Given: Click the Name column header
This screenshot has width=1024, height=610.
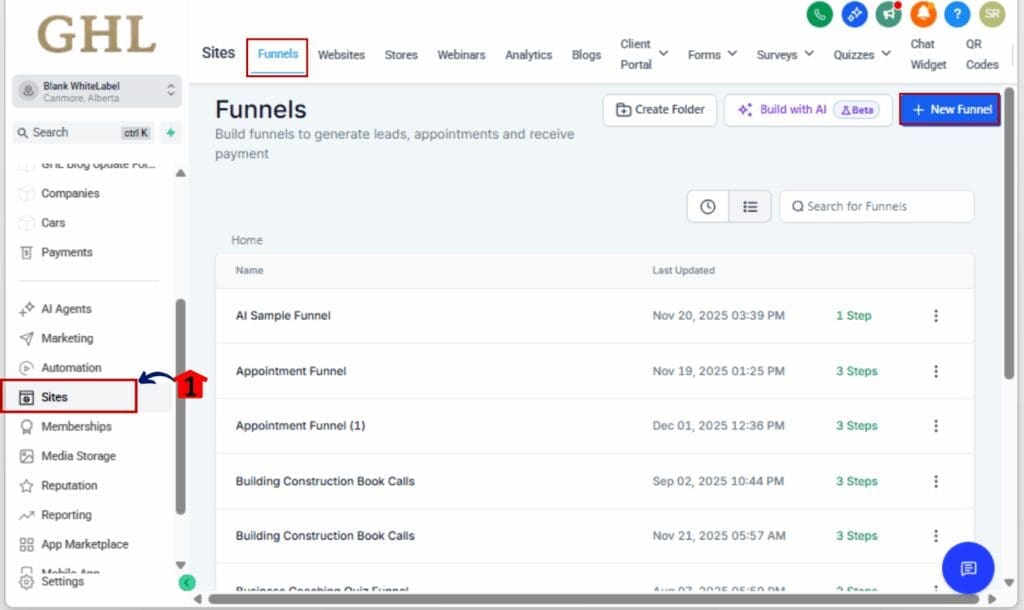Looking at the screenshot, I should click(249, 270).
